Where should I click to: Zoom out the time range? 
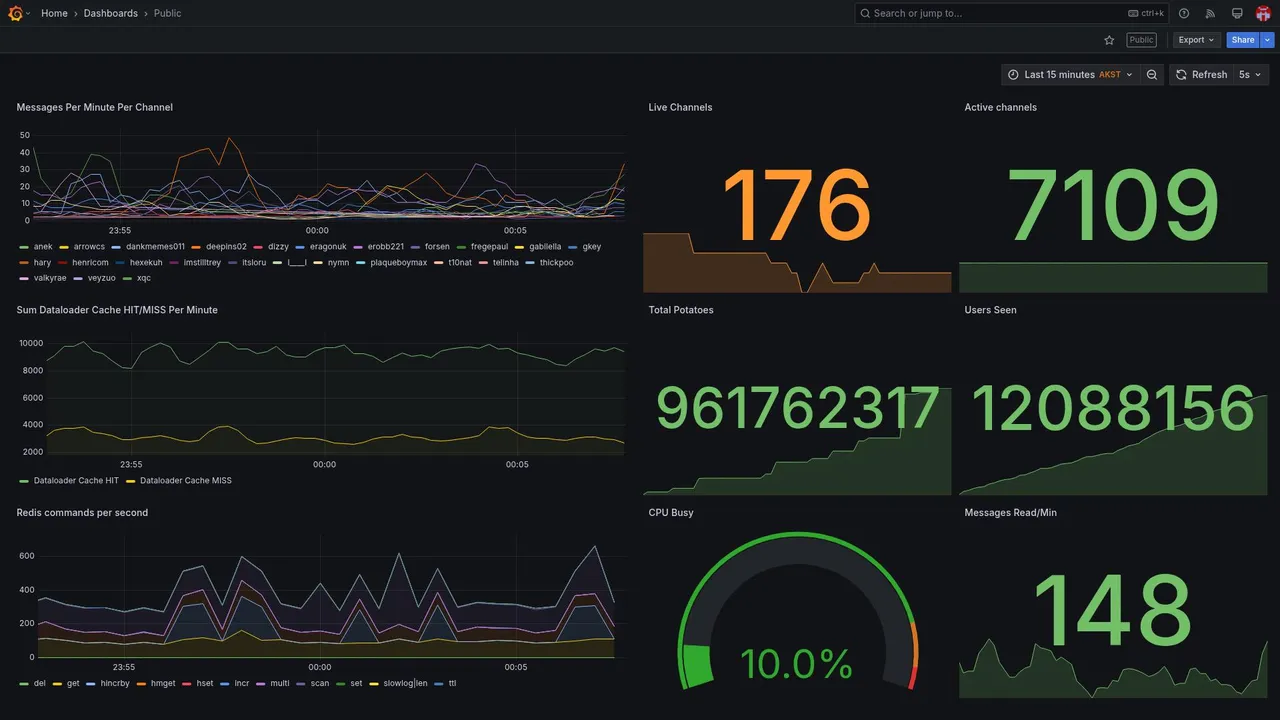pos(1152,75)
